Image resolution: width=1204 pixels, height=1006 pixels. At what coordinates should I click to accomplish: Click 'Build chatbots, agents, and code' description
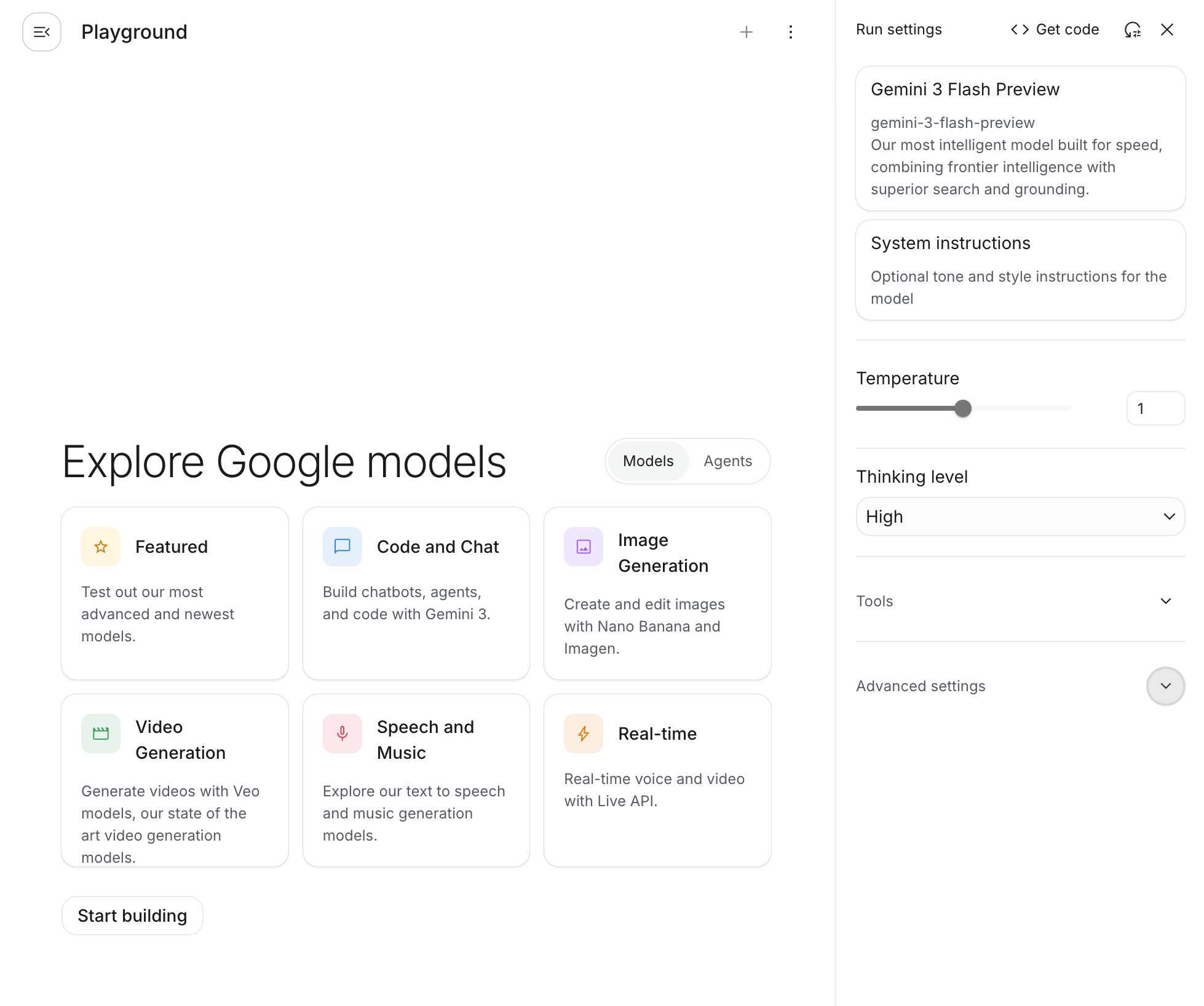[x=406, y=603]
